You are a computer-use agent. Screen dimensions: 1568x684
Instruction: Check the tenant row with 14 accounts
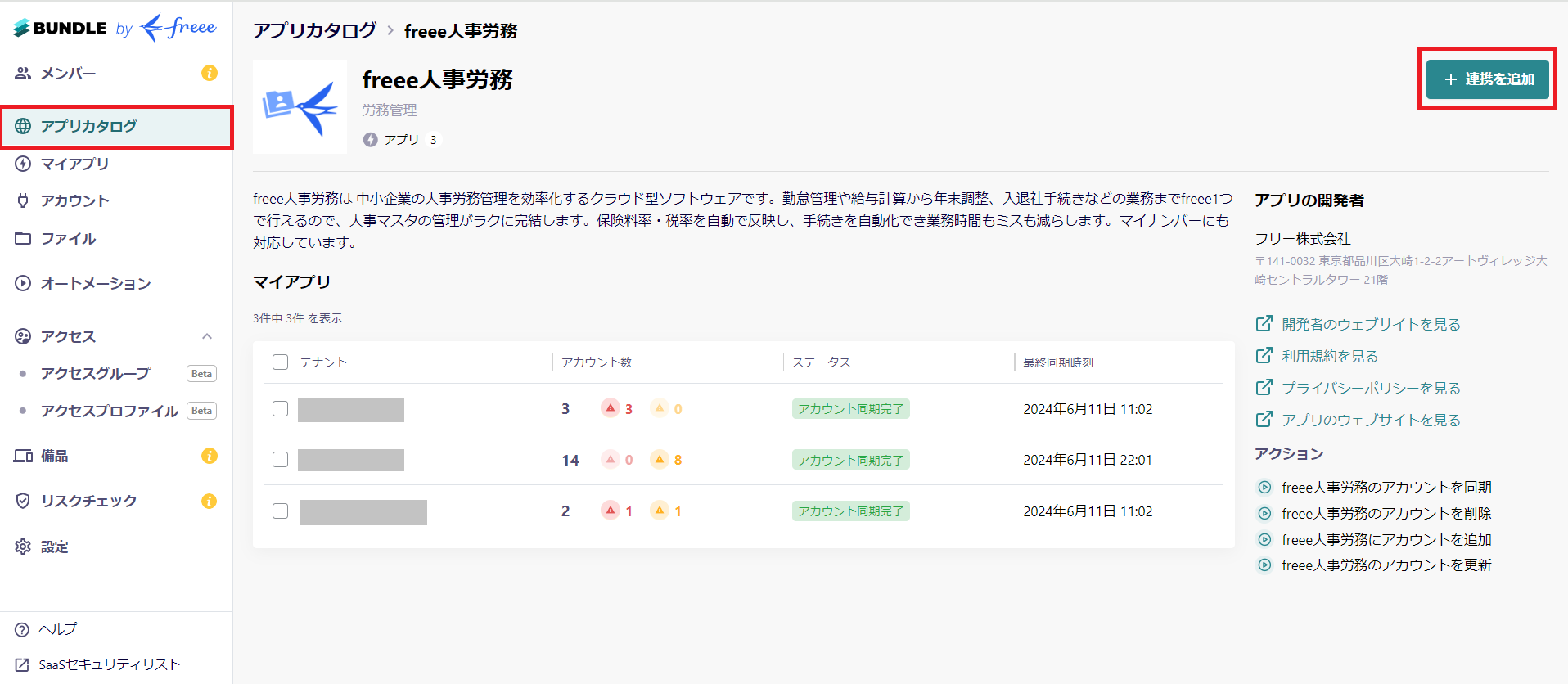pyautogui.click(x=280, y=460)
